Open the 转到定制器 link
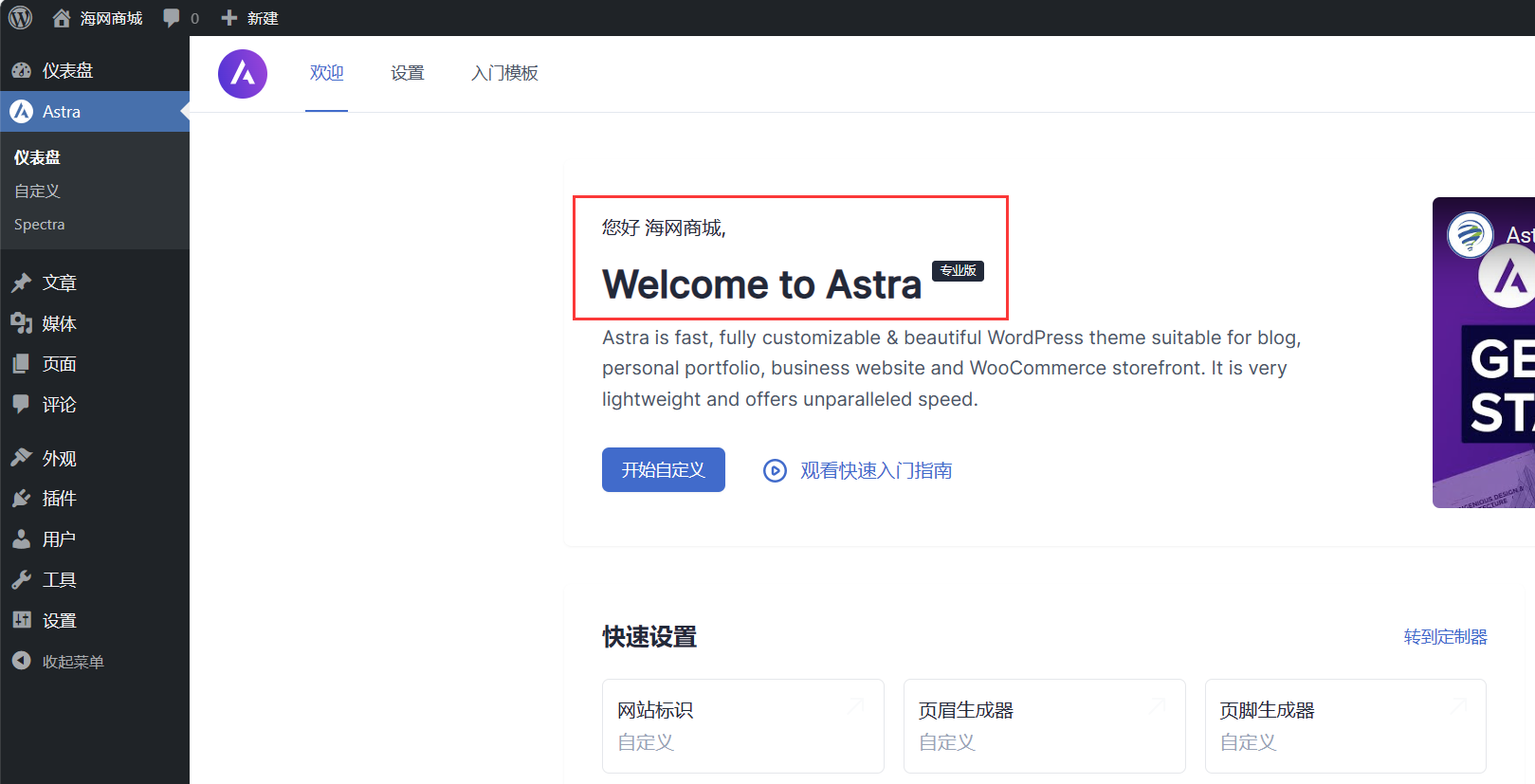This screenshot has width=1535, height=784. [1445, 637]
